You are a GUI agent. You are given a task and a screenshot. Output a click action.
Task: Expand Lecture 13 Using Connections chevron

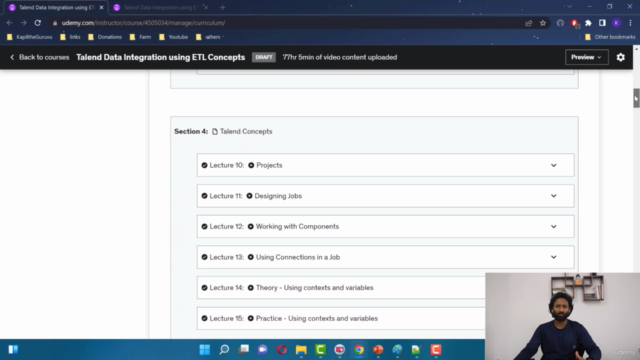tap(553, 257)
